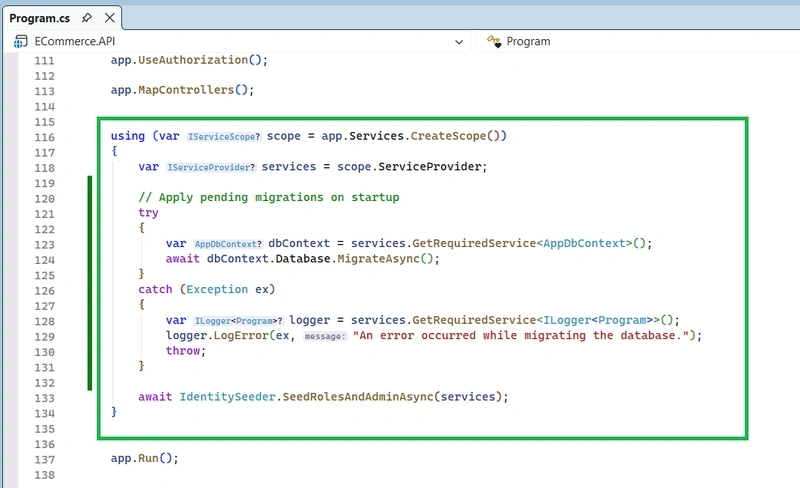The height and width of the screenshot is (488, 800).
Task: Click SeedRolesAndAdminAsync method call
Action: point(358,397)
